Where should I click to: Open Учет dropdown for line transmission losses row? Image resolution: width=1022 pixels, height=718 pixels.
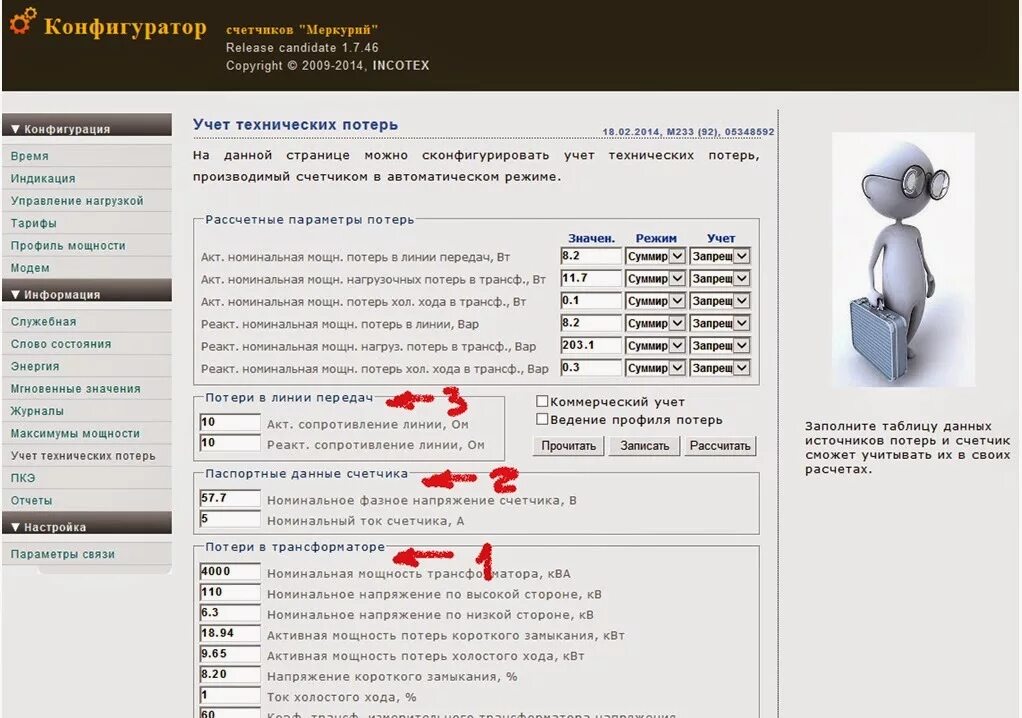(x=720, y=256)
